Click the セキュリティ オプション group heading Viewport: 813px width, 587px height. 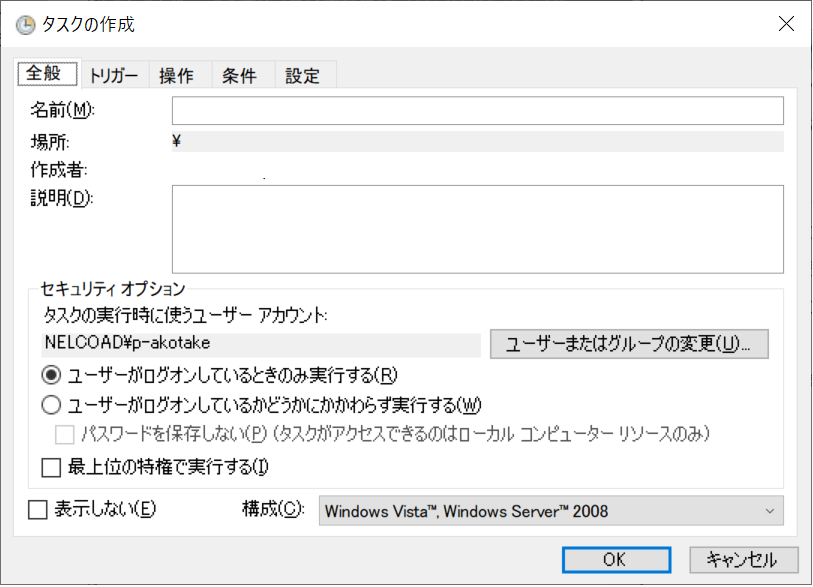click(x=113, y=288)
